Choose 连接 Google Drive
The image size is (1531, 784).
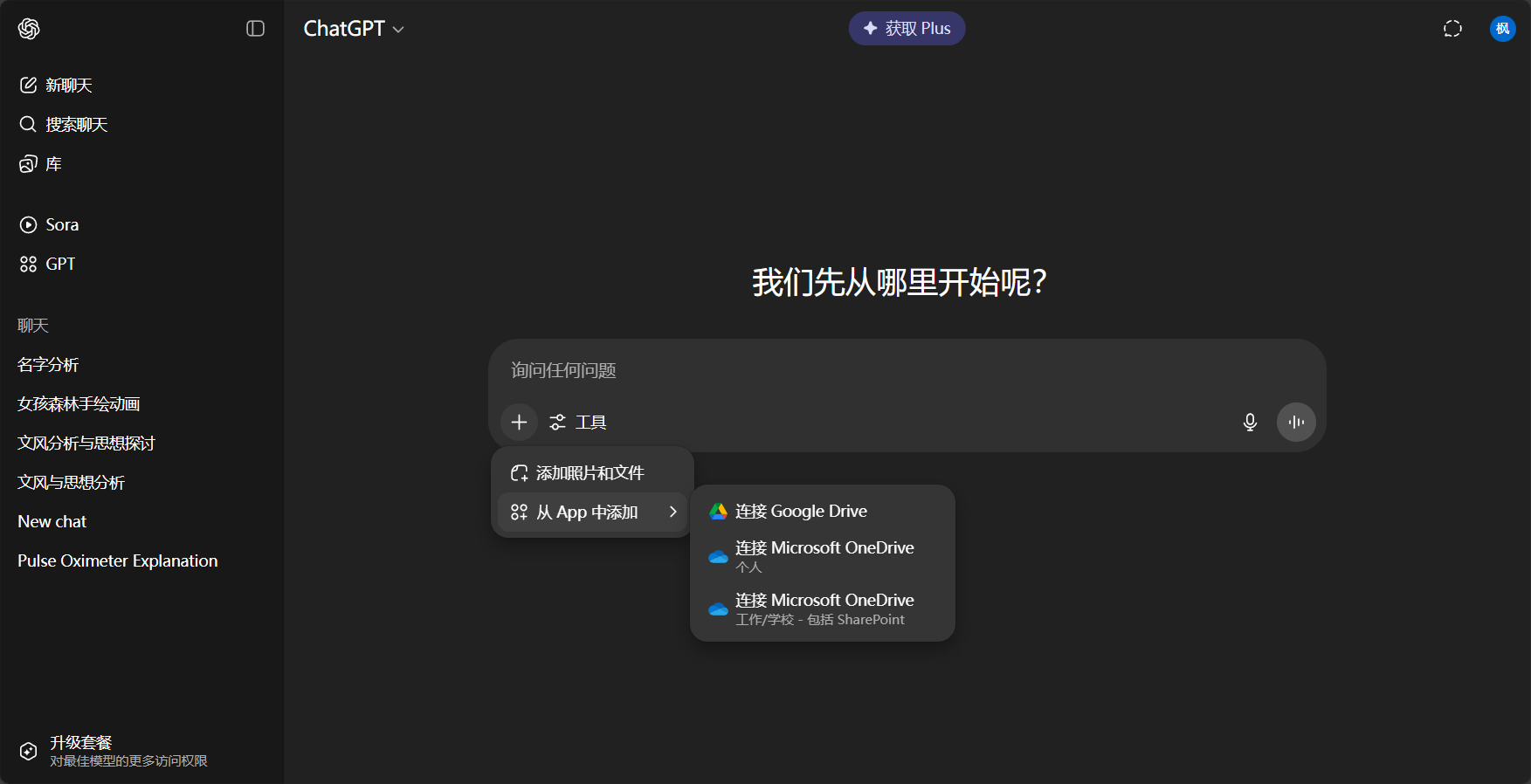point(822,511)
